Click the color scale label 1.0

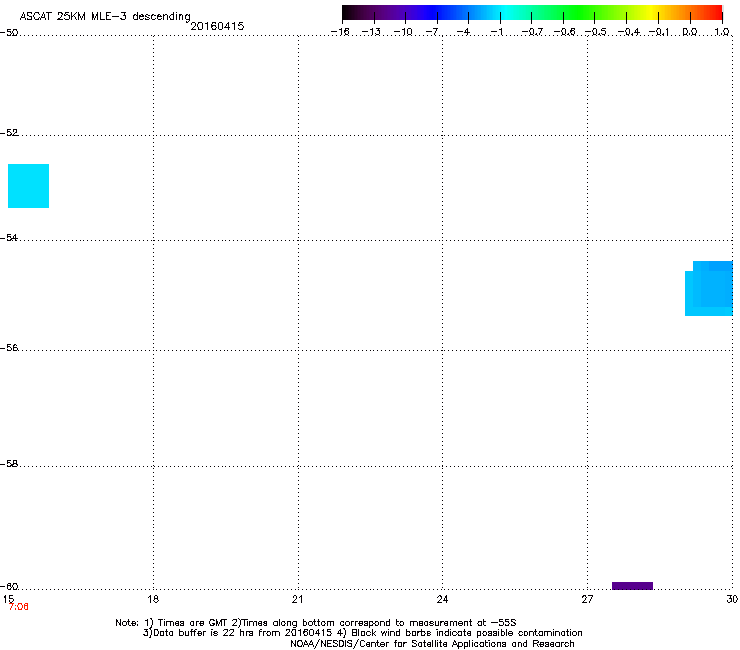(722, 32)
